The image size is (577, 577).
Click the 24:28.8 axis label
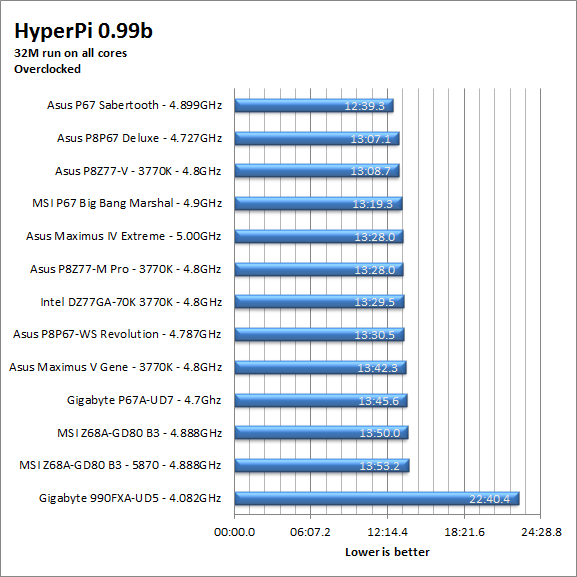click(x=541, y=532)
